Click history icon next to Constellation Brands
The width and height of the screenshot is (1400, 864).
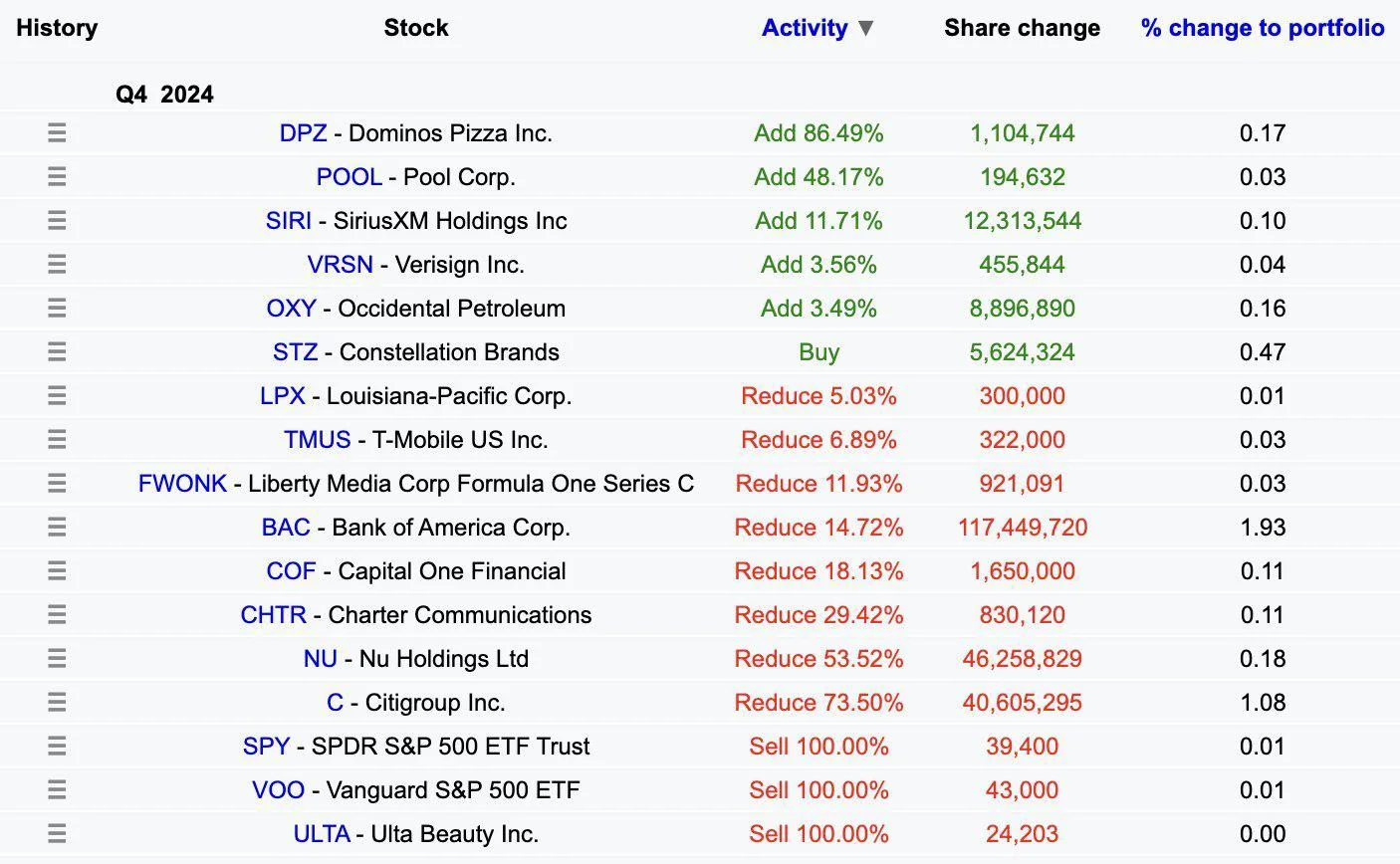pyautogui.click(x=57, y=352)
